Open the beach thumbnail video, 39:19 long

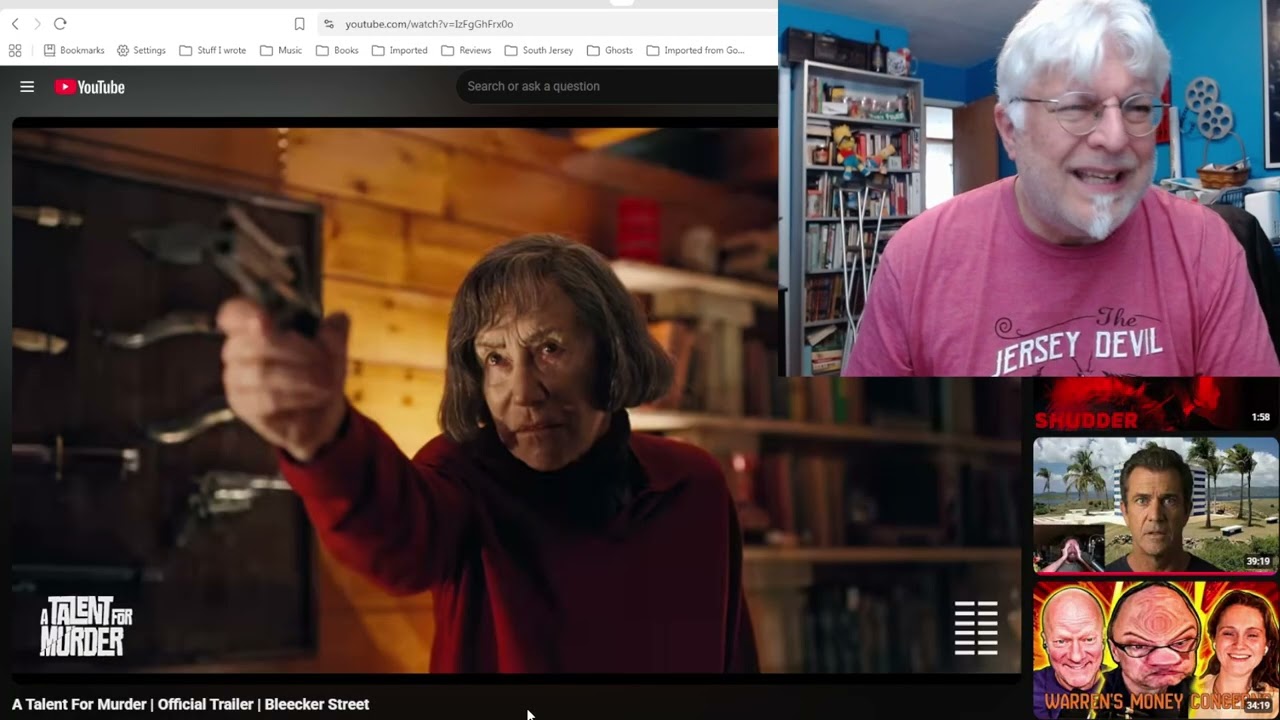tap(1156, 504)
